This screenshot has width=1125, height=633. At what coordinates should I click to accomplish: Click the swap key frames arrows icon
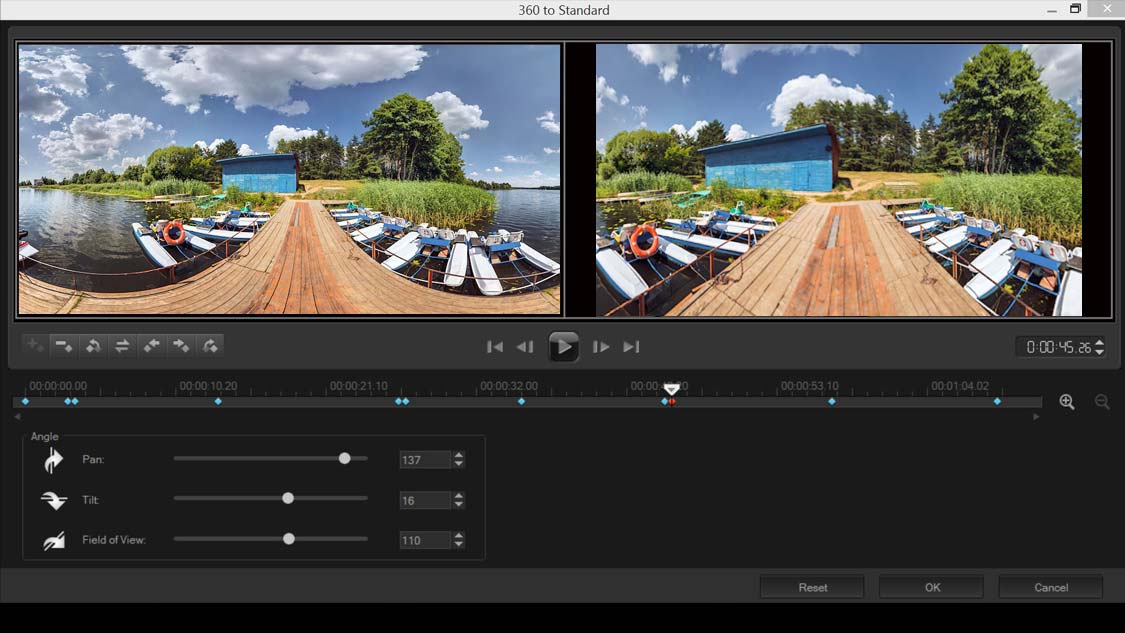122,346
